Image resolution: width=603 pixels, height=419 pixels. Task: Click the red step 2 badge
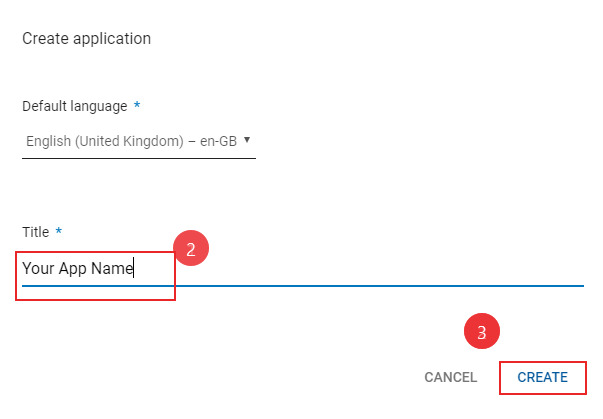[190, 250]
